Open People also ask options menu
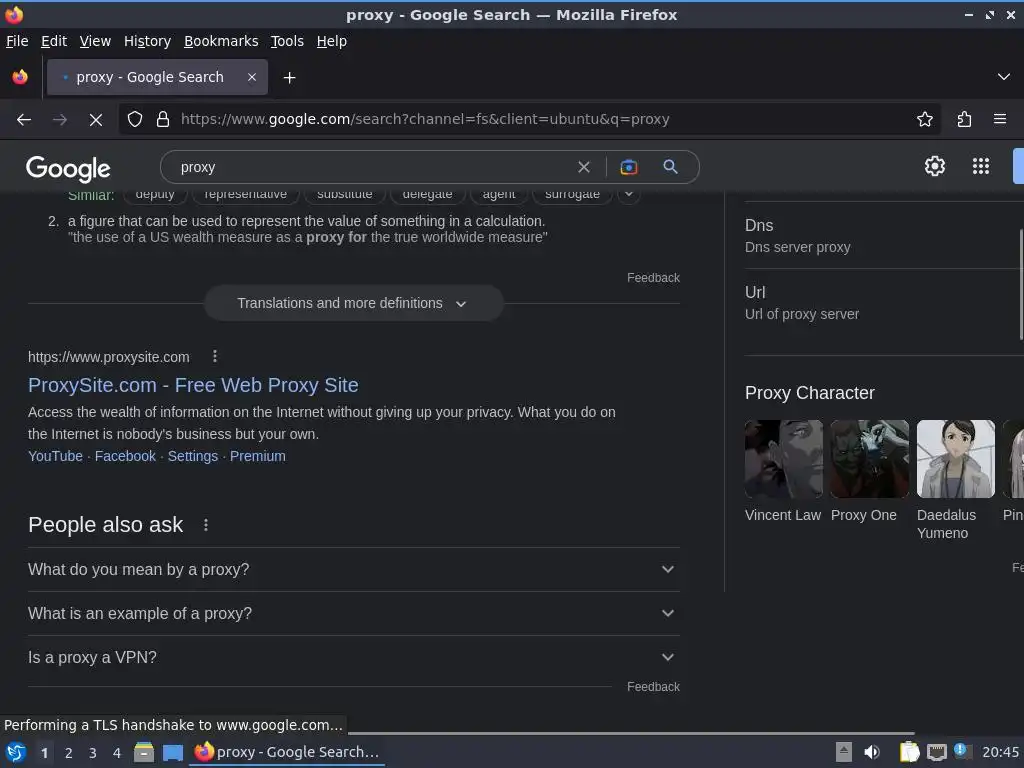The image size is (1024, 768). point(206,525)
